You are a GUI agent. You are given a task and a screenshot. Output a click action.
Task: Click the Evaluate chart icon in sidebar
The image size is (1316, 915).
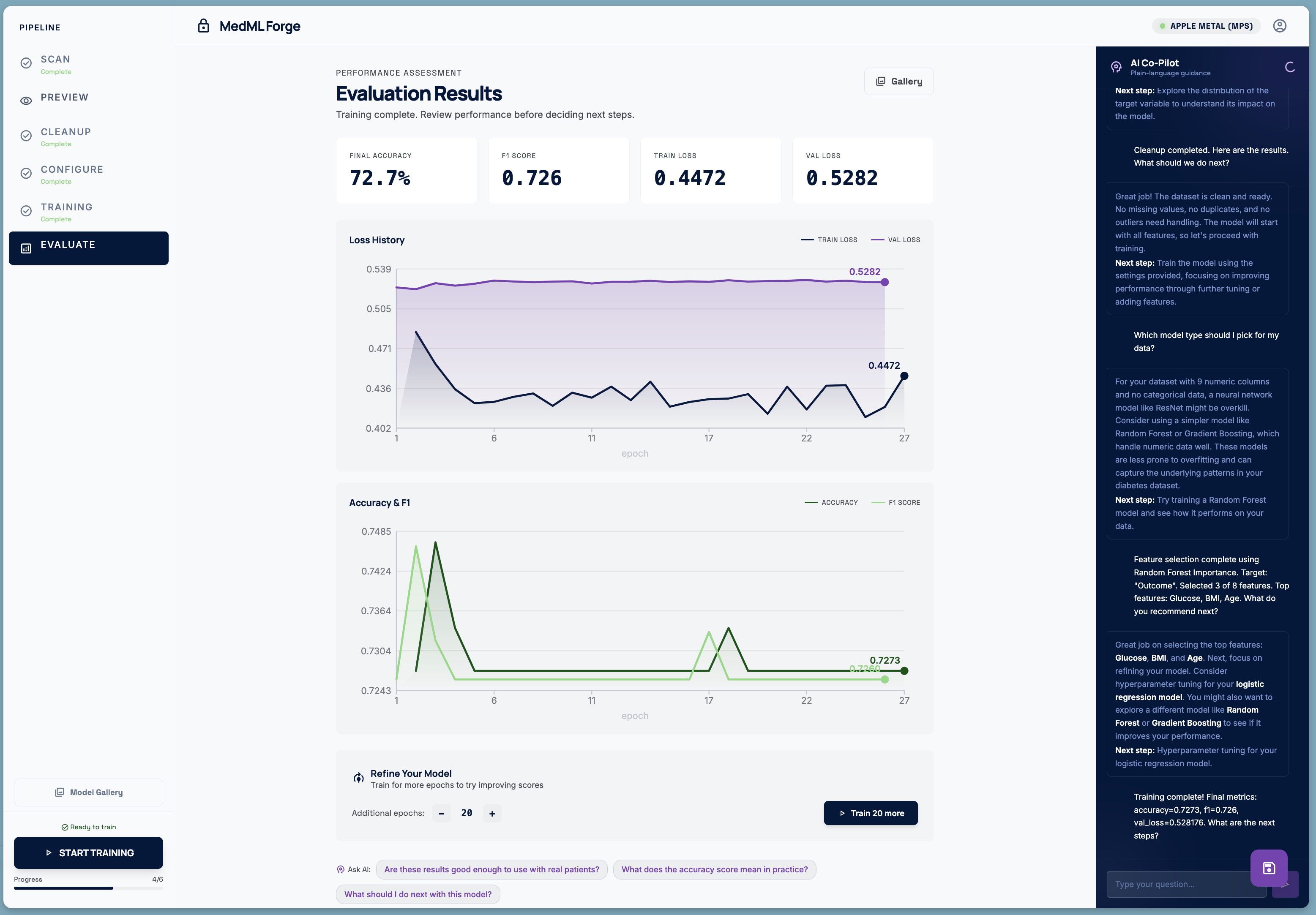point(26,248)
